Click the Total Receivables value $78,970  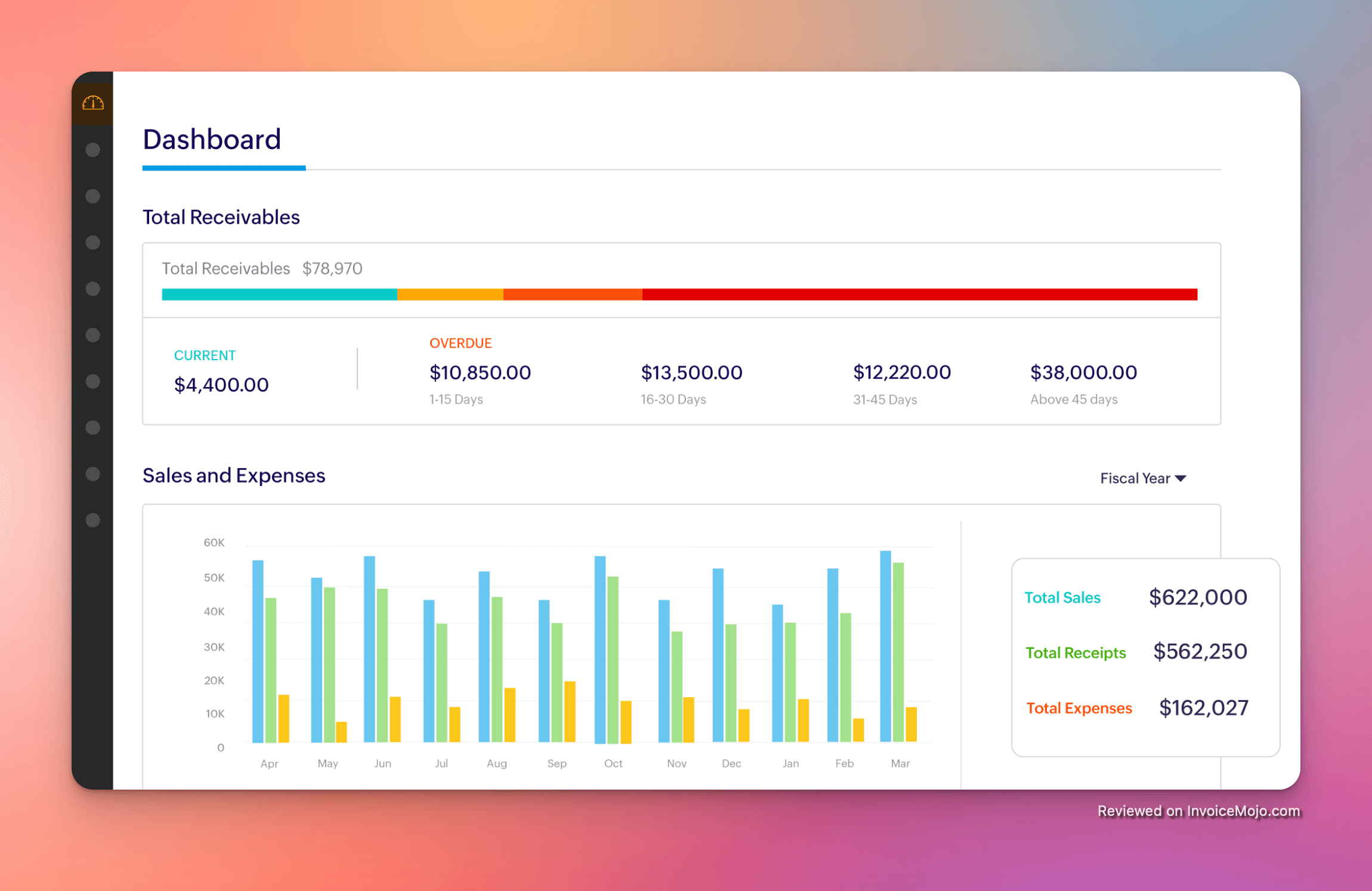(x=332, y=268)
